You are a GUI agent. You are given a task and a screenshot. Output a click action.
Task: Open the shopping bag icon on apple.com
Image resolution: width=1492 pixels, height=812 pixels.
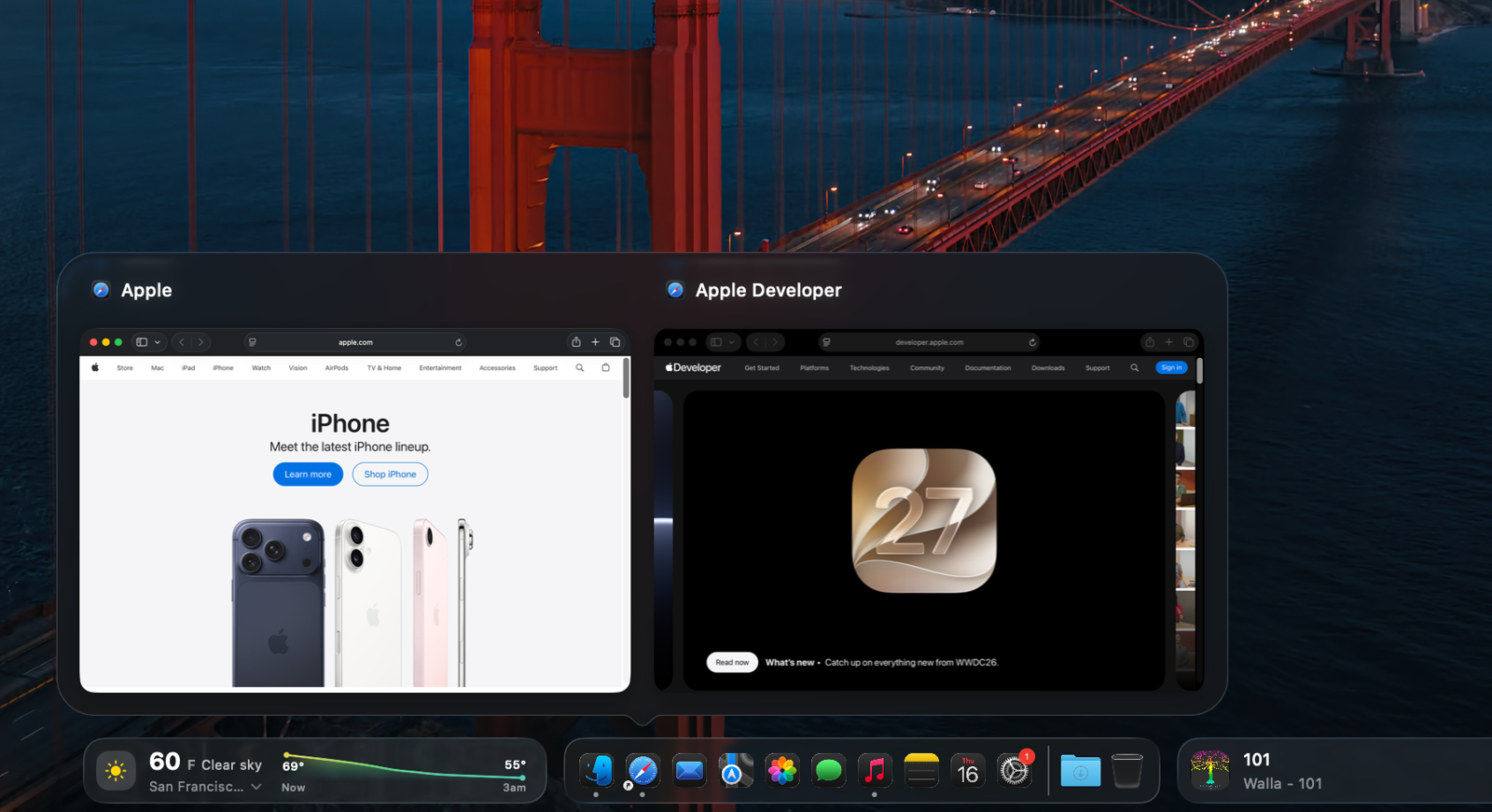(x=606, y=367)
